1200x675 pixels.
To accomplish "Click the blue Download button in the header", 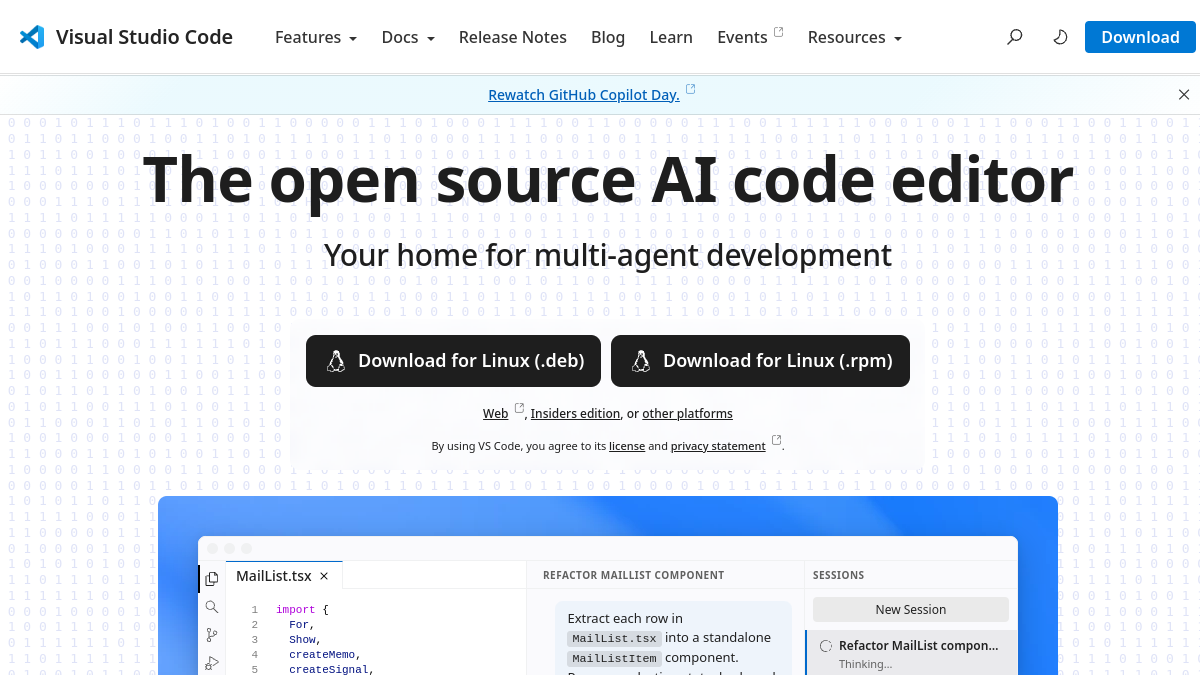I will (1140, 37).
